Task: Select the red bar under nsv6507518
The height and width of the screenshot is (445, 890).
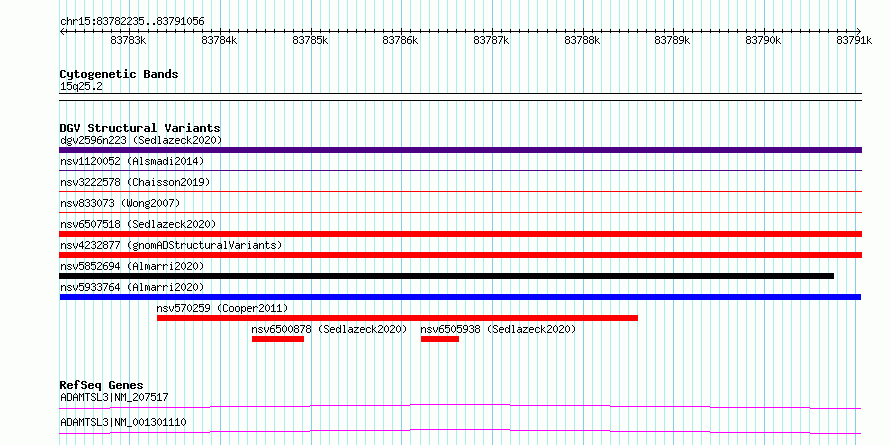Action: [460, 234]
